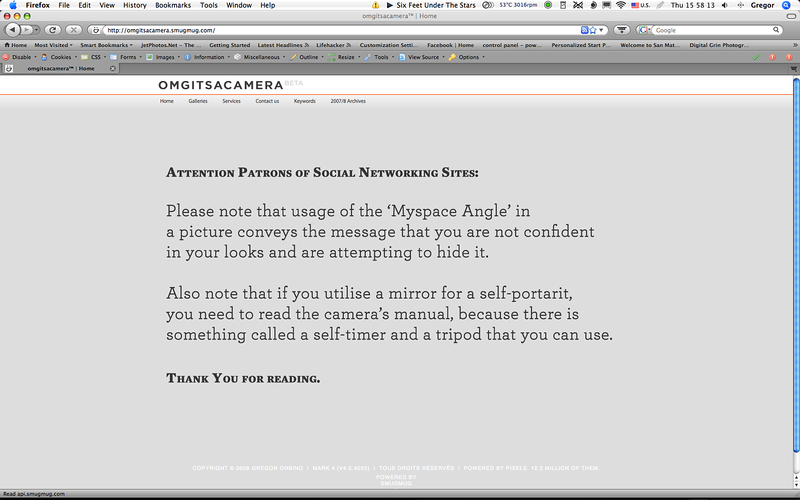Open the History menu
Image resolution: width=800 pixels, height=500 pixels.
pyautogui.click(x=134, y=5)
